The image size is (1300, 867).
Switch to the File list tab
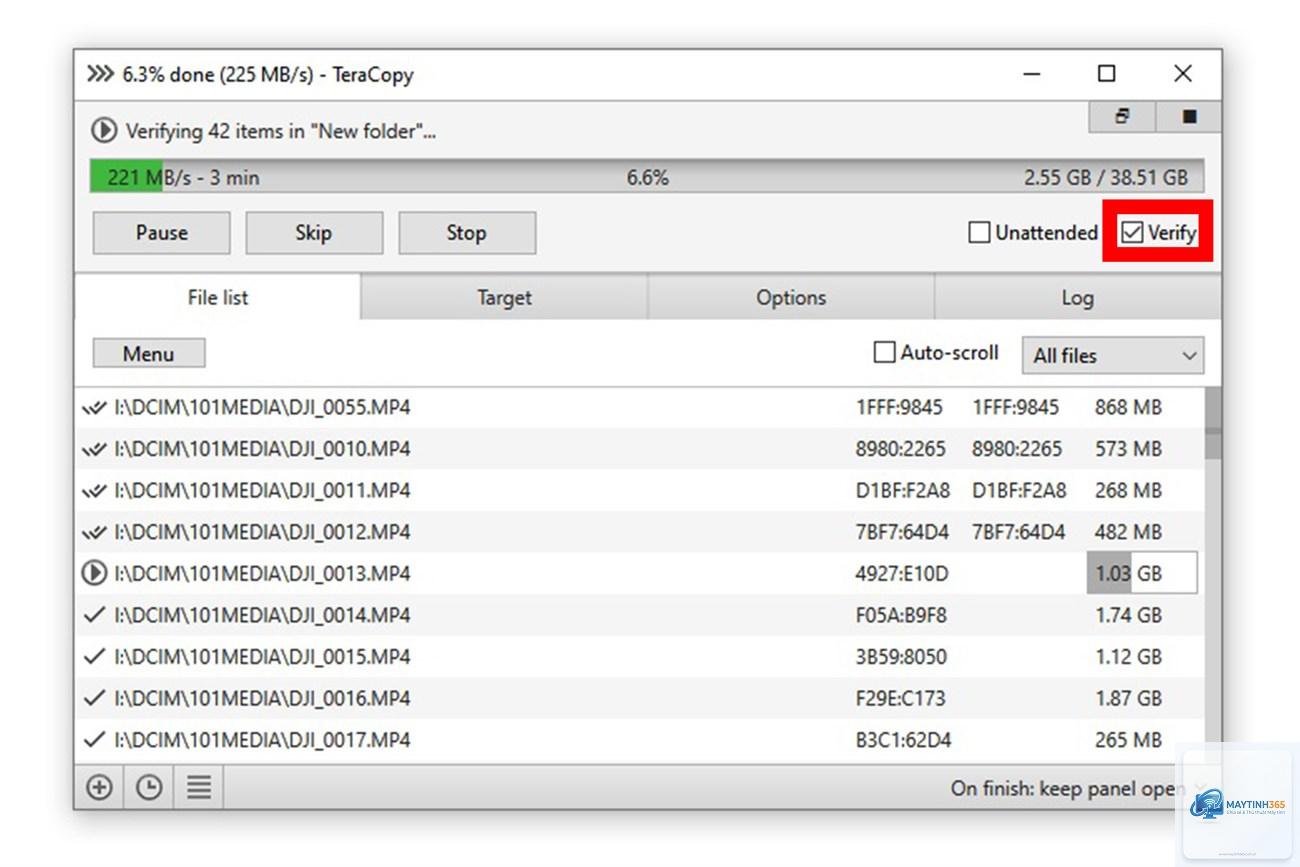218,297
